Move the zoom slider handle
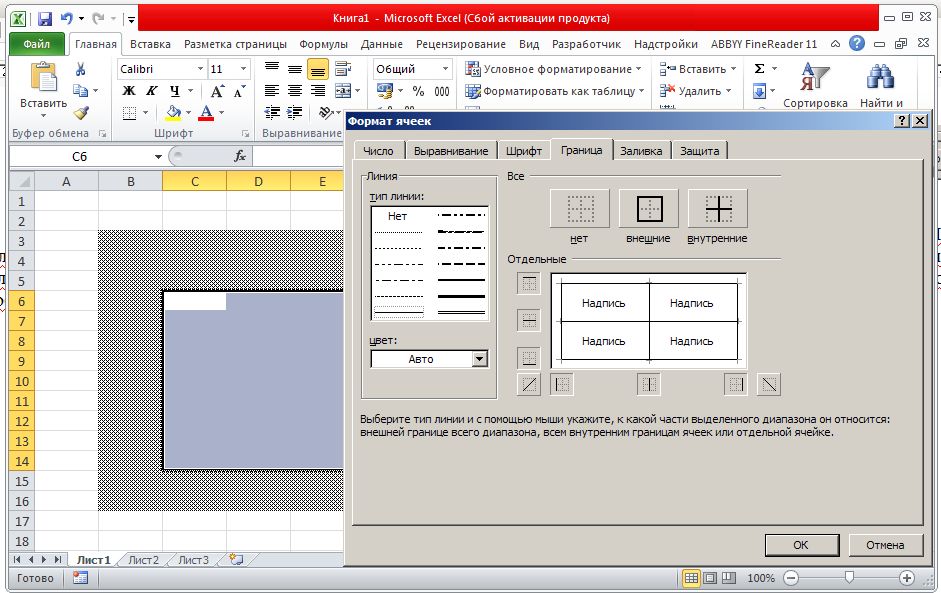This screenshot has height=593, width=941. pos(849,577)
